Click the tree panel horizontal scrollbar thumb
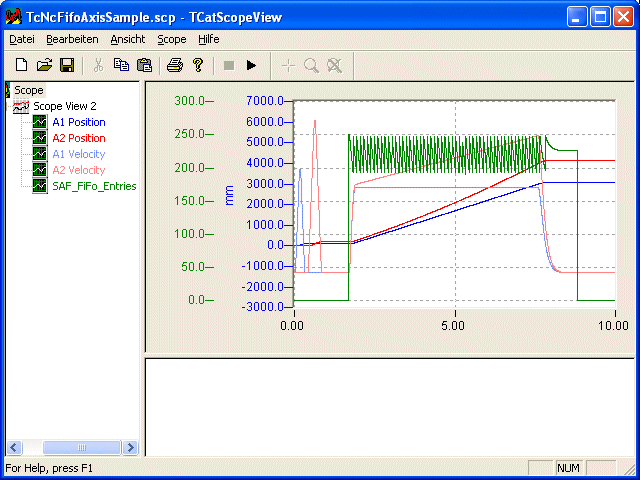640x480 pixels. point(82,447)
